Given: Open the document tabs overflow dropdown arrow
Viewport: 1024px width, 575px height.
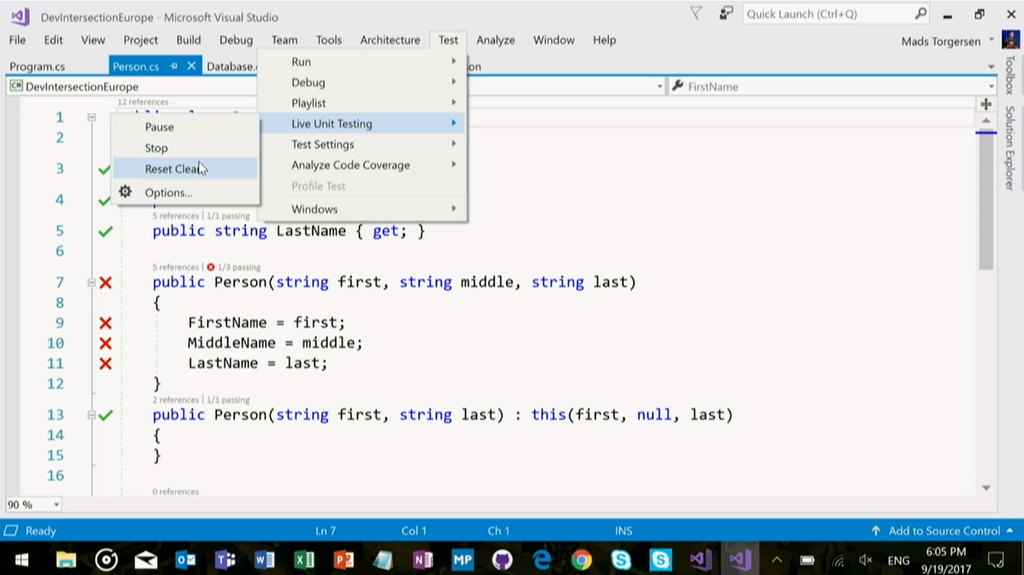Looking at the screenshot, I should [991, 67].
